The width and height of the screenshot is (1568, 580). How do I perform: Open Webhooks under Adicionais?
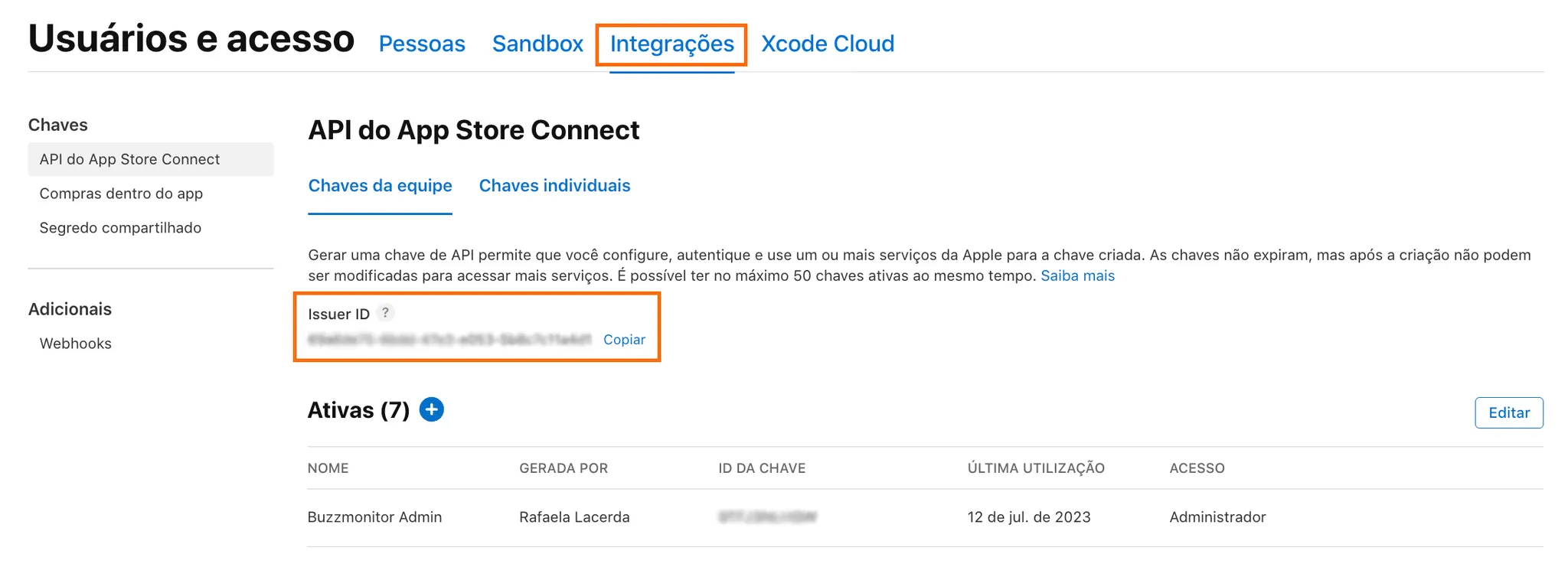76,344
